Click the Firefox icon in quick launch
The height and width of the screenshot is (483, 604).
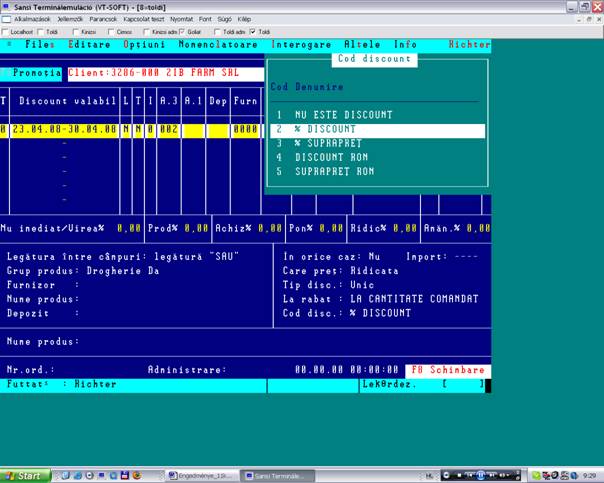[x=137, y=476]
